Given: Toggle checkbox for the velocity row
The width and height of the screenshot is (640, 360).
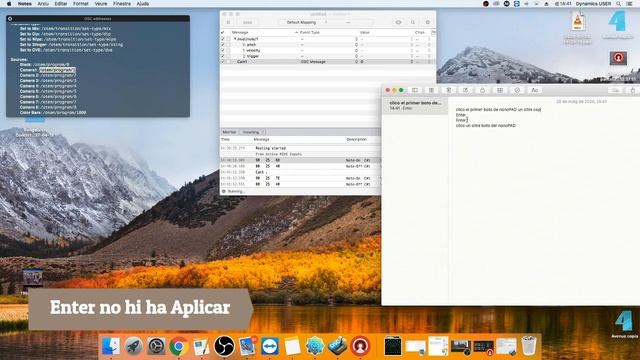Looking at the screenshot, I should coord(223,51).
